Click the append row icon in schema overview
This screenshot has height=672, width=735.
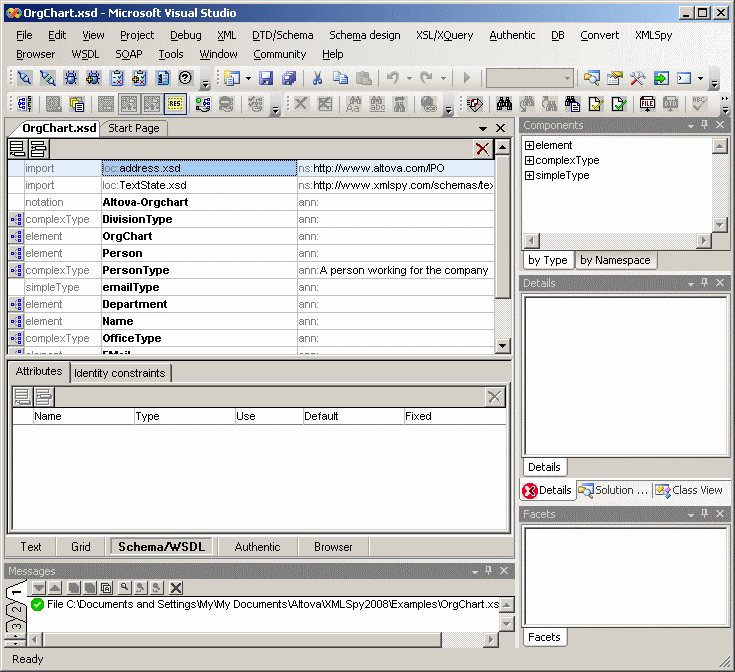(17, 149)
